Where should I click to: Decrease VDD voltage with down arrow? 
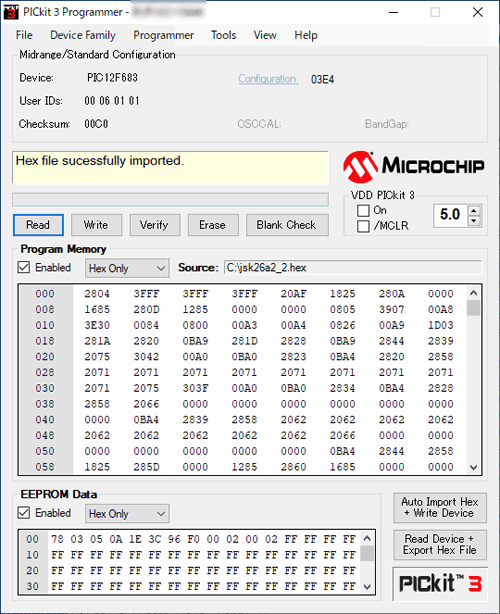(x=474, y=221)
